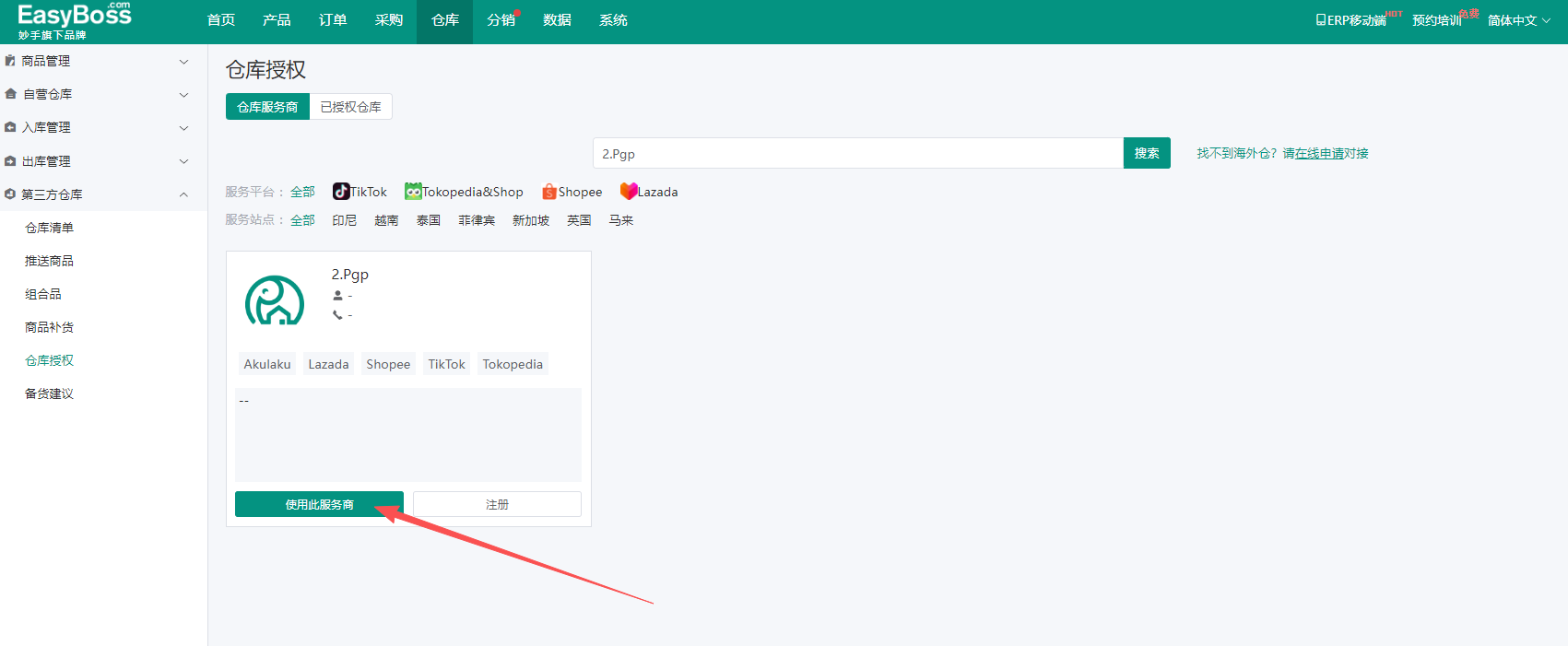Click the EasyBoss logo

point(75,20)
